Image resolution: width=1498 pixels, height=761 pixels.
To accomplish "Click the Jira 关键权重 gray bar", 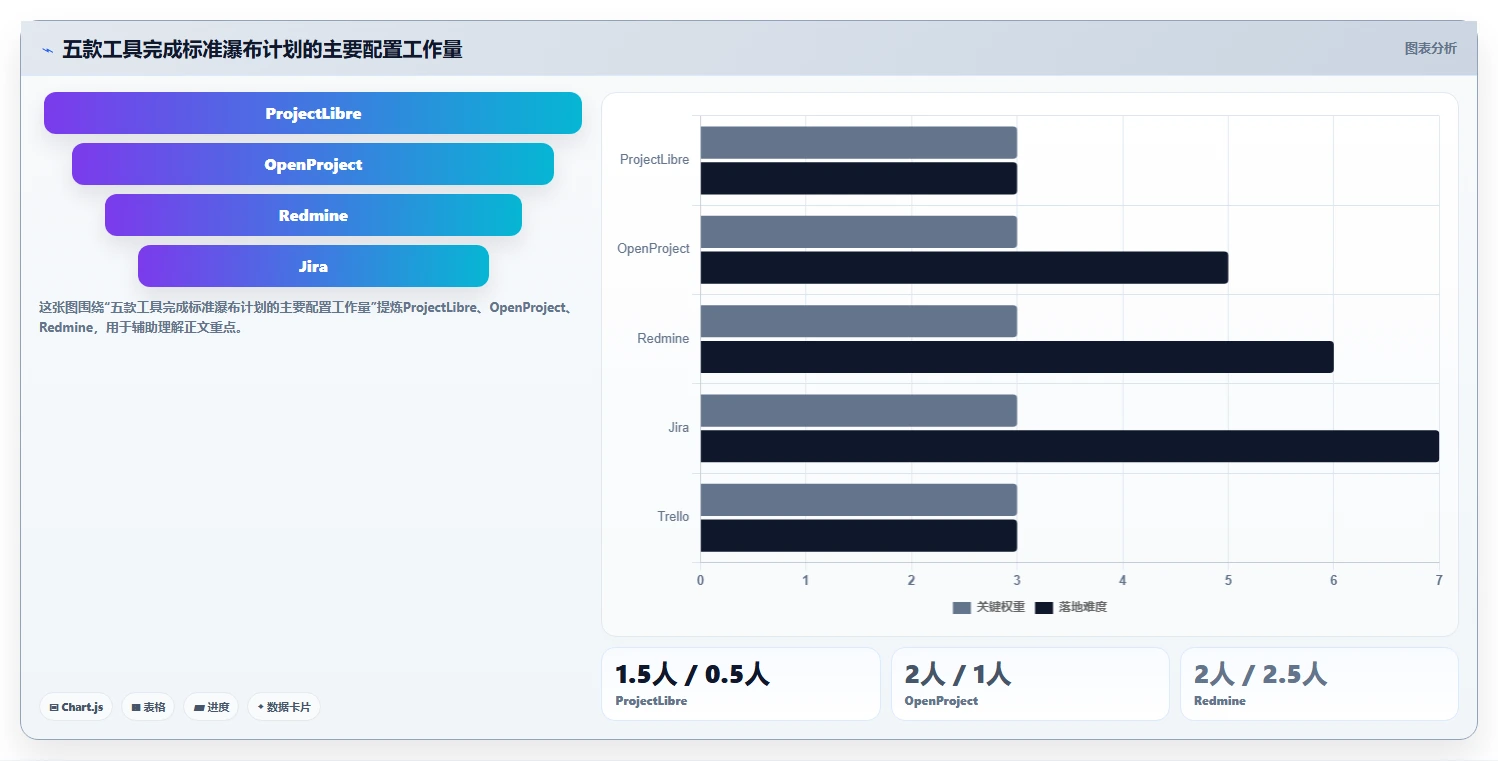I will (858, 410).
